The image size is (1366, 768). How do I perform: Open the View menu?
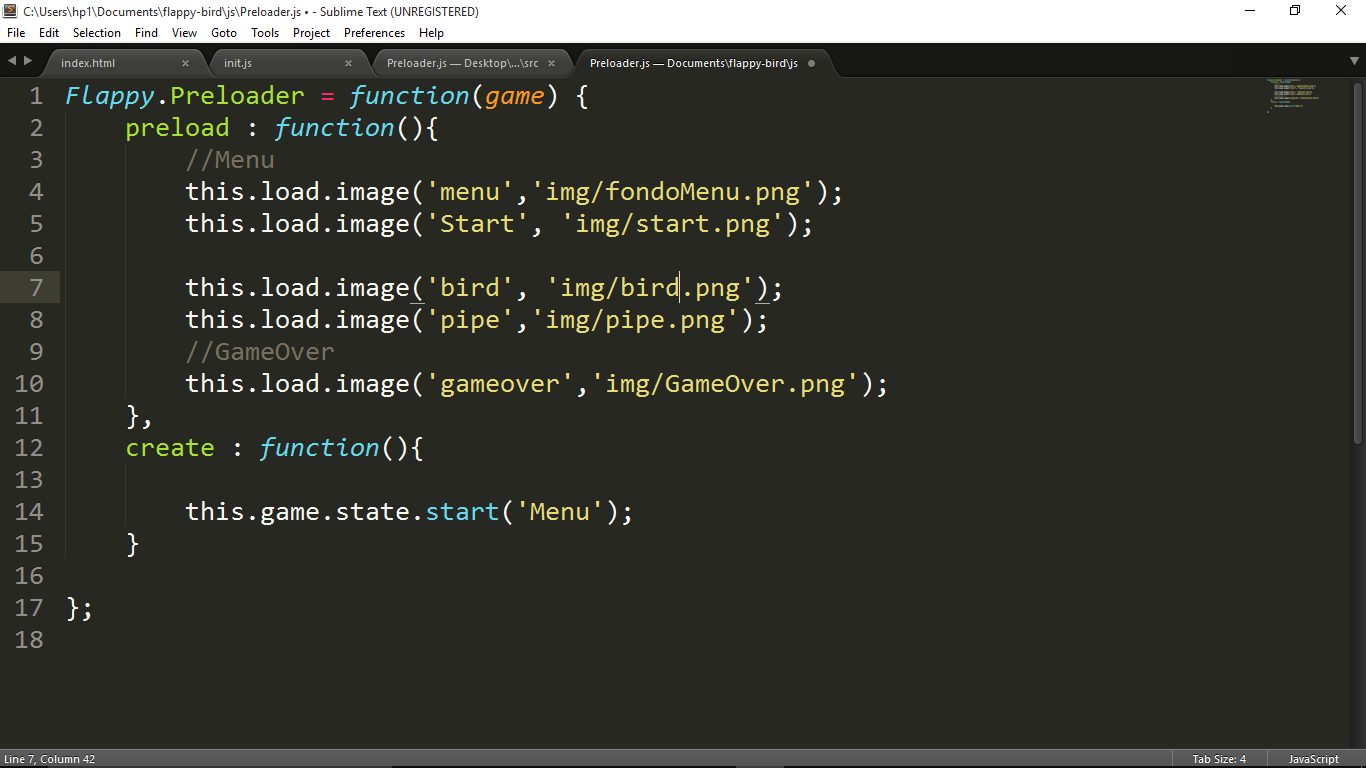[x=184, y=33]
